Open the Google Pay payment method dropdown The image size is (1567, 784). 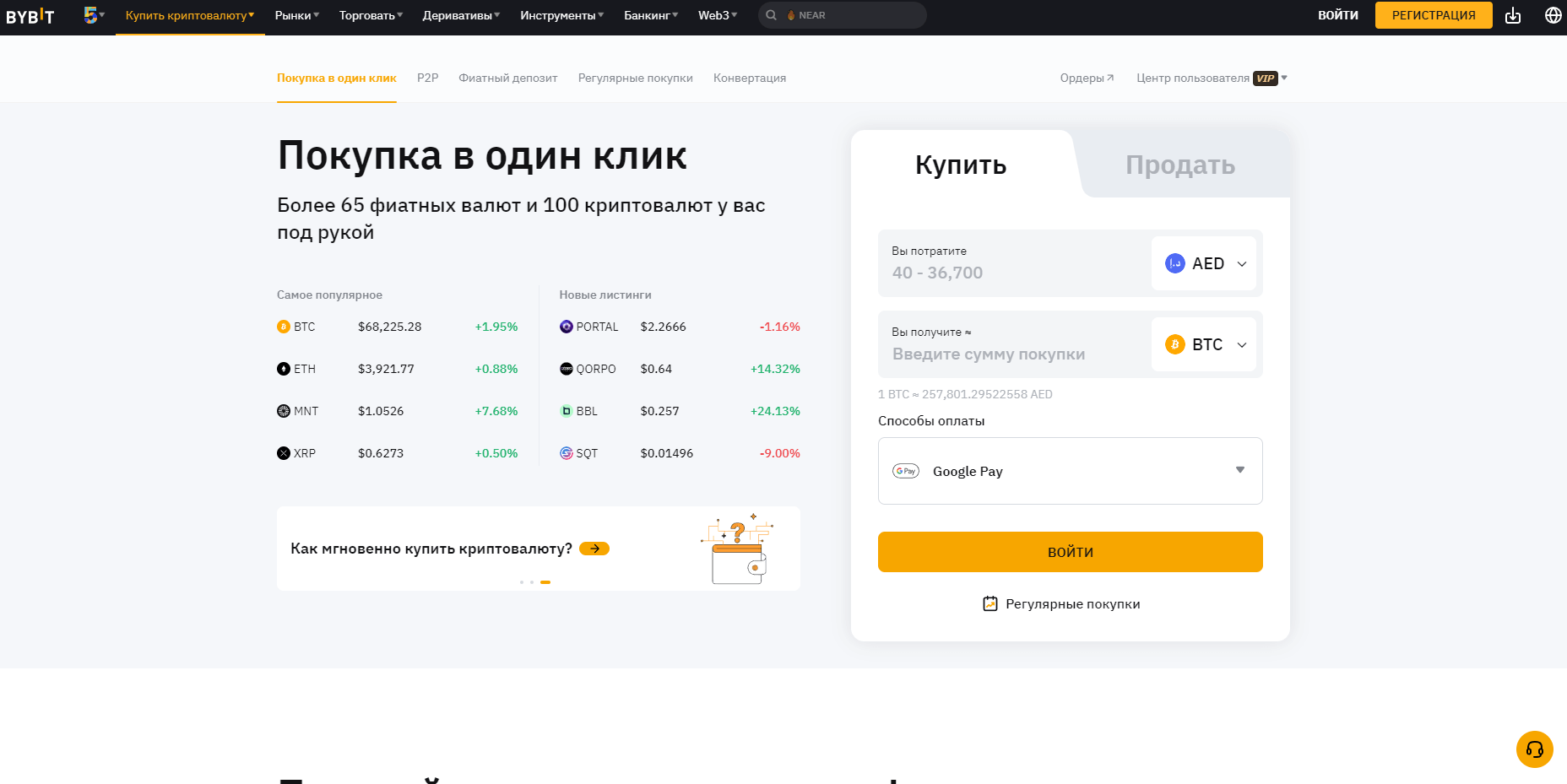click(1070, 471)
